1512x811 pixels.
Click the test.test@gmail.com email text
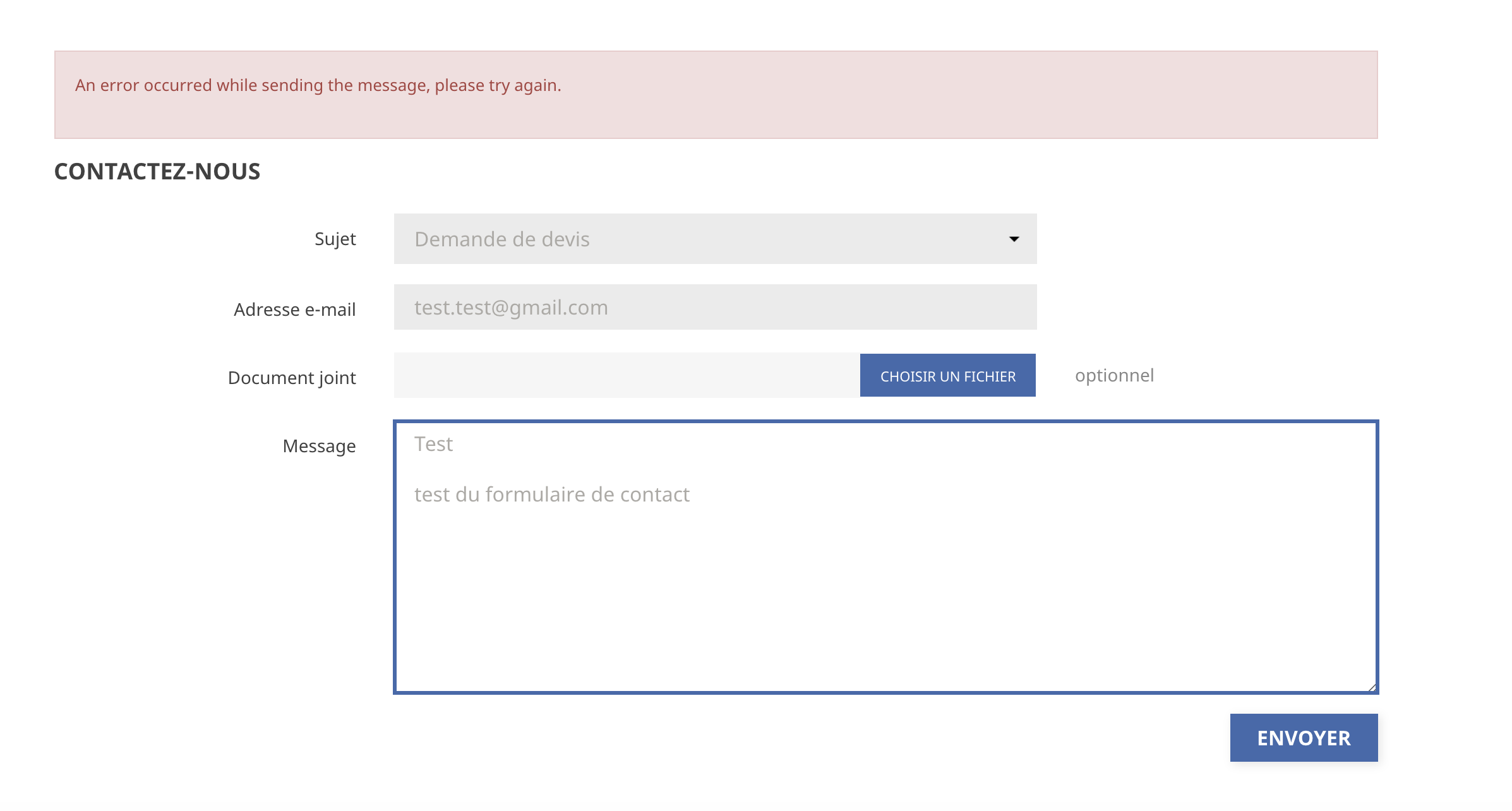pyautogui.click(x=511, y=308)
